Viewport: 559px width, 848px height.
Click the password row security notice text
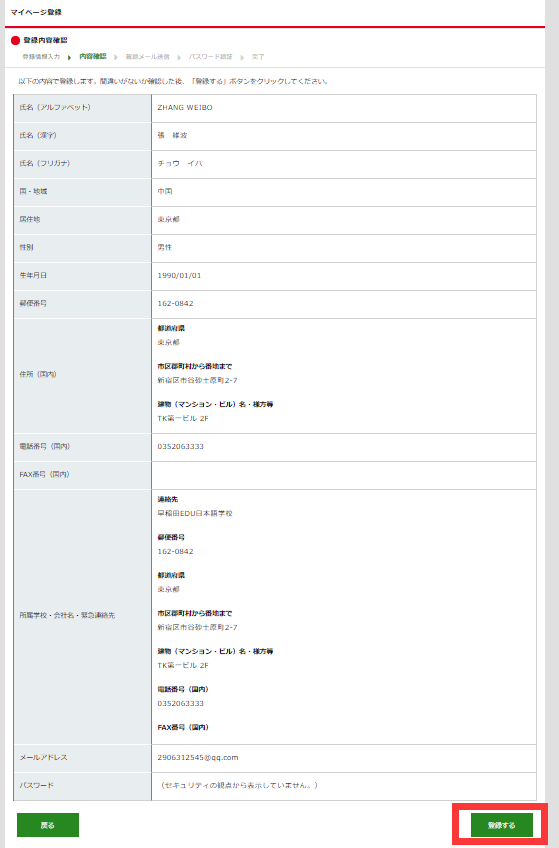[239, 785]
